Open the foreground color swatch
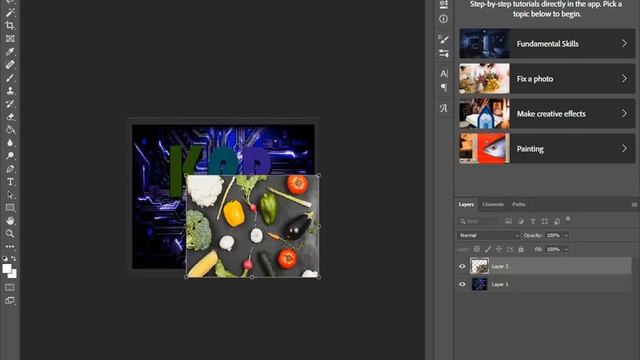The image size is (640, 360). coord(7,269)
